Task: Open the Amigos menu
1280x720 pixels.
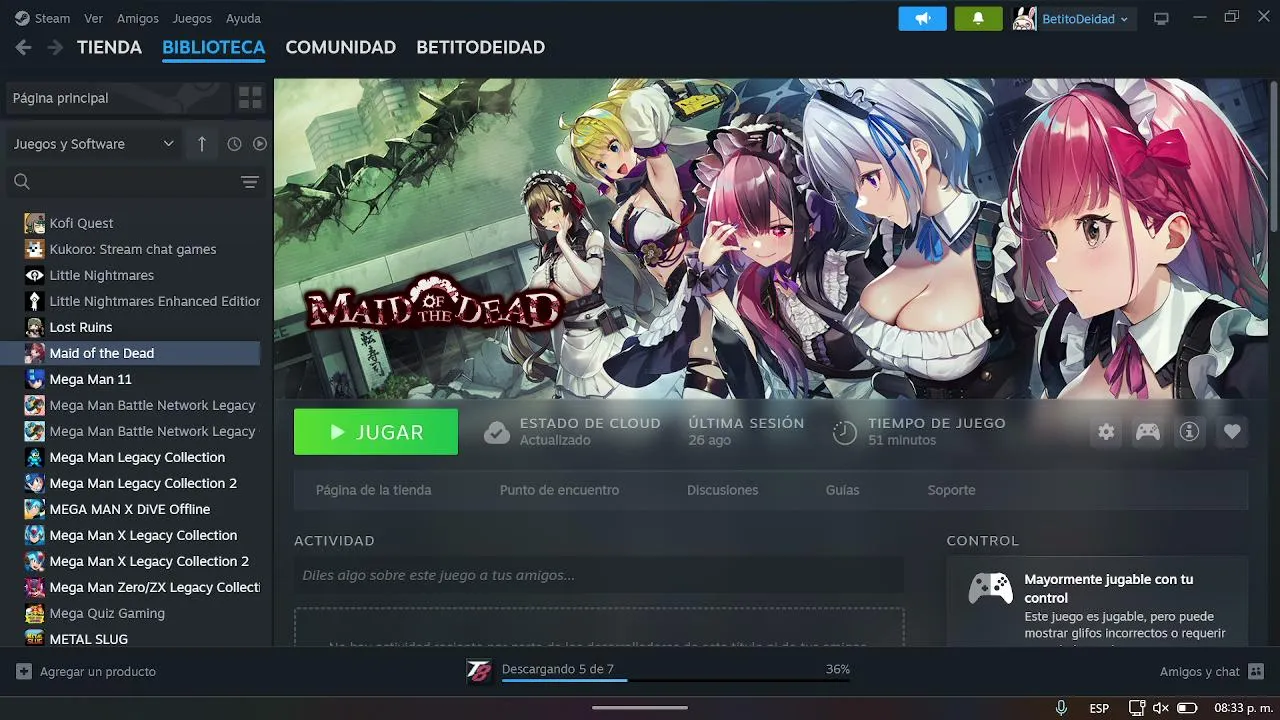Action: tap(138, 18)
